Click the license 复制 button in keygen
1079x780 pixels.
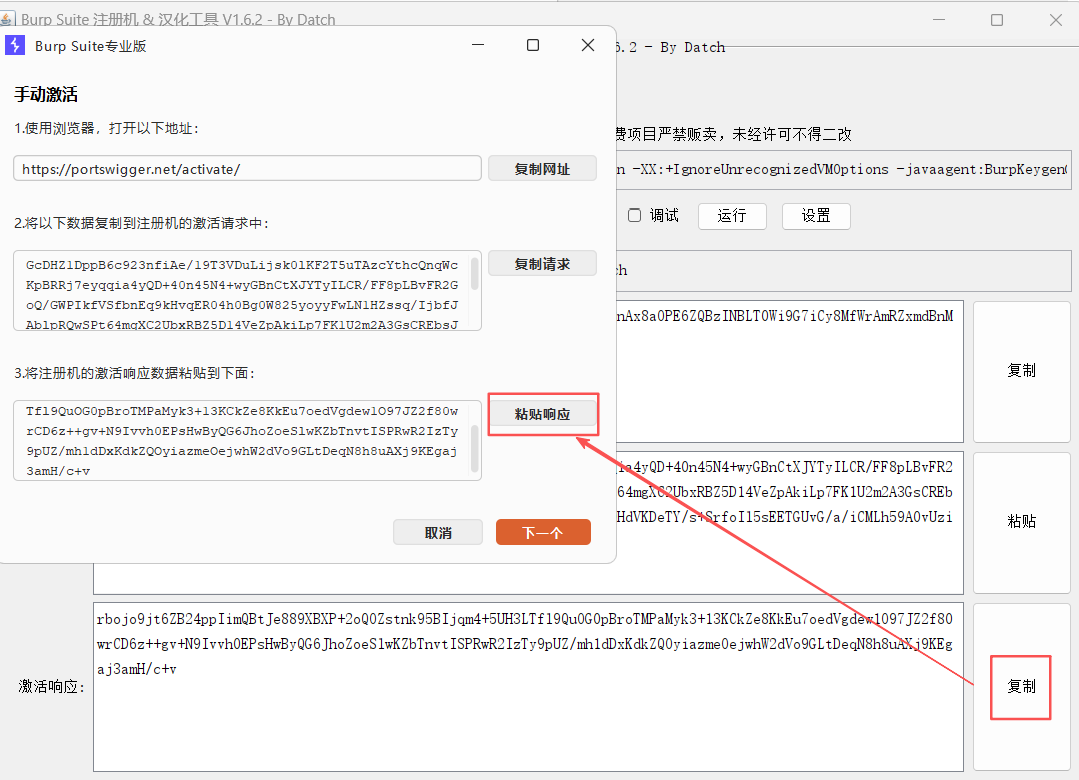[x=1022, y=371]
